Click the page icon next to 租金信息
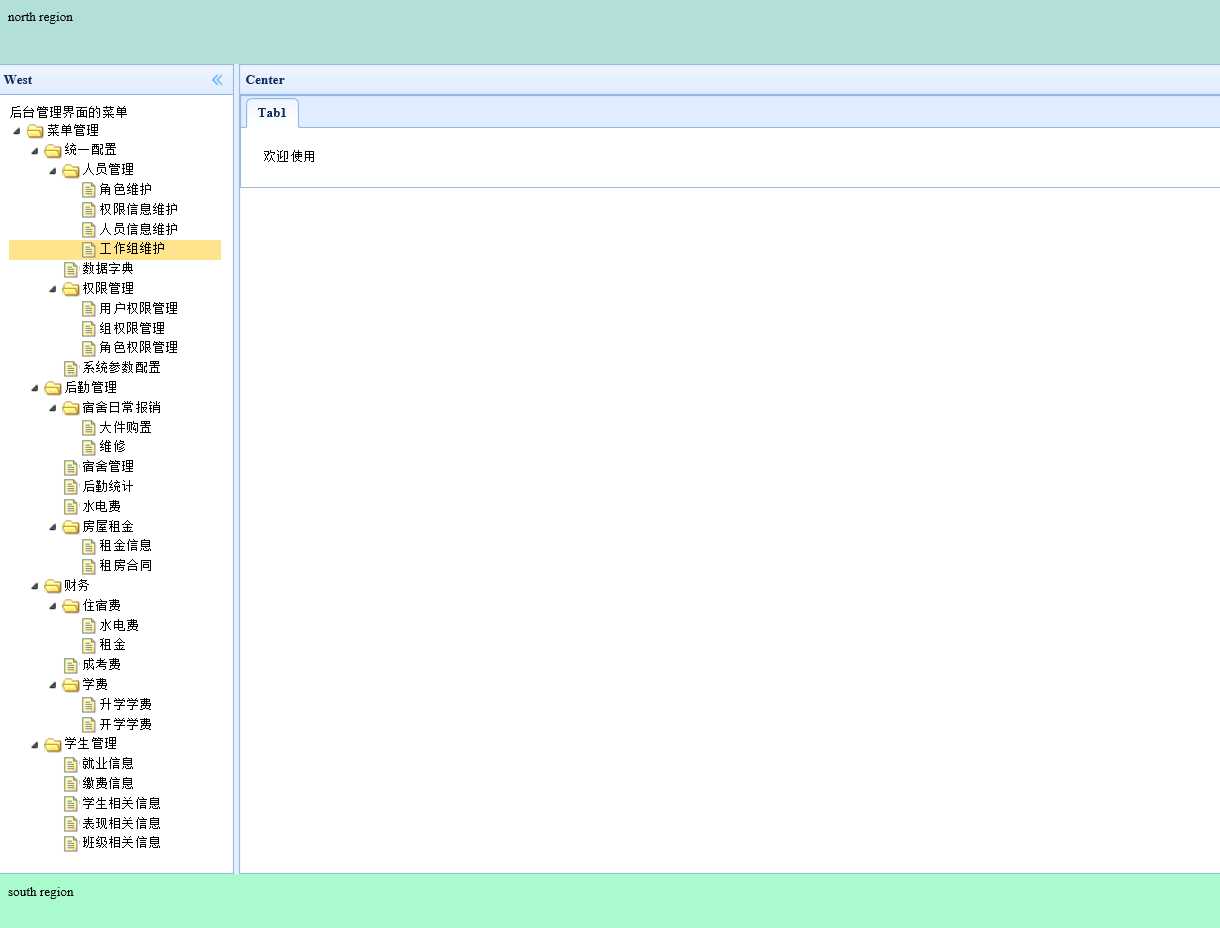Viewport: 1220px width, 928px height. 88,546
